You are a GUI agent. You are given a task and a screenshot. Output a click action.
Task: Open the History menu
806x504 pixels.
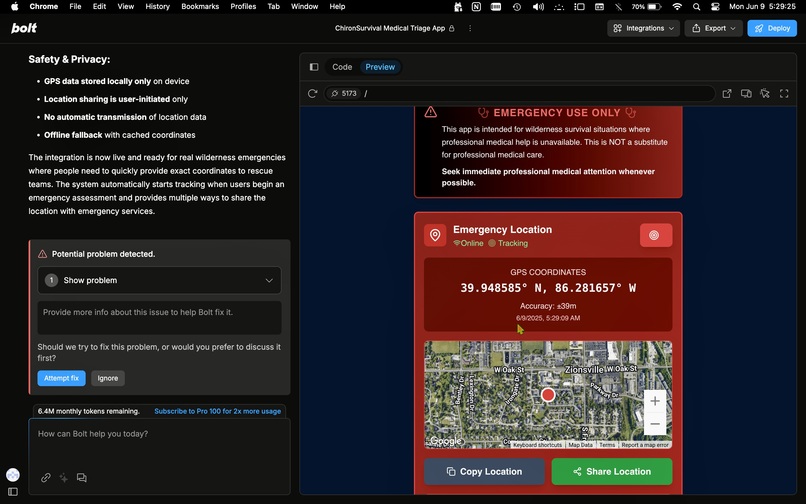click(157, 6)
